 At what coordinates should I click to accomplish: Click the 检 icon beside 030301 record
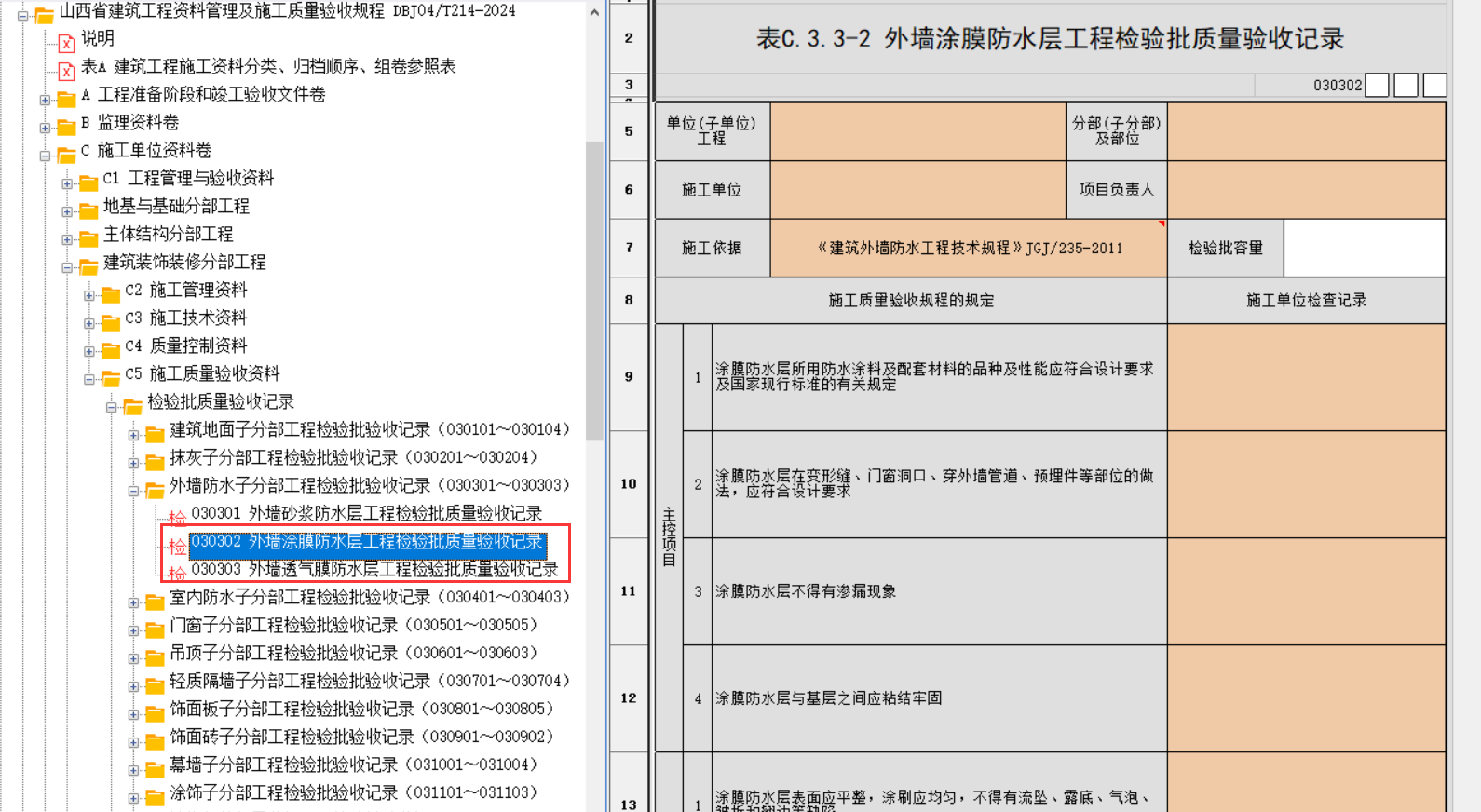177,517
